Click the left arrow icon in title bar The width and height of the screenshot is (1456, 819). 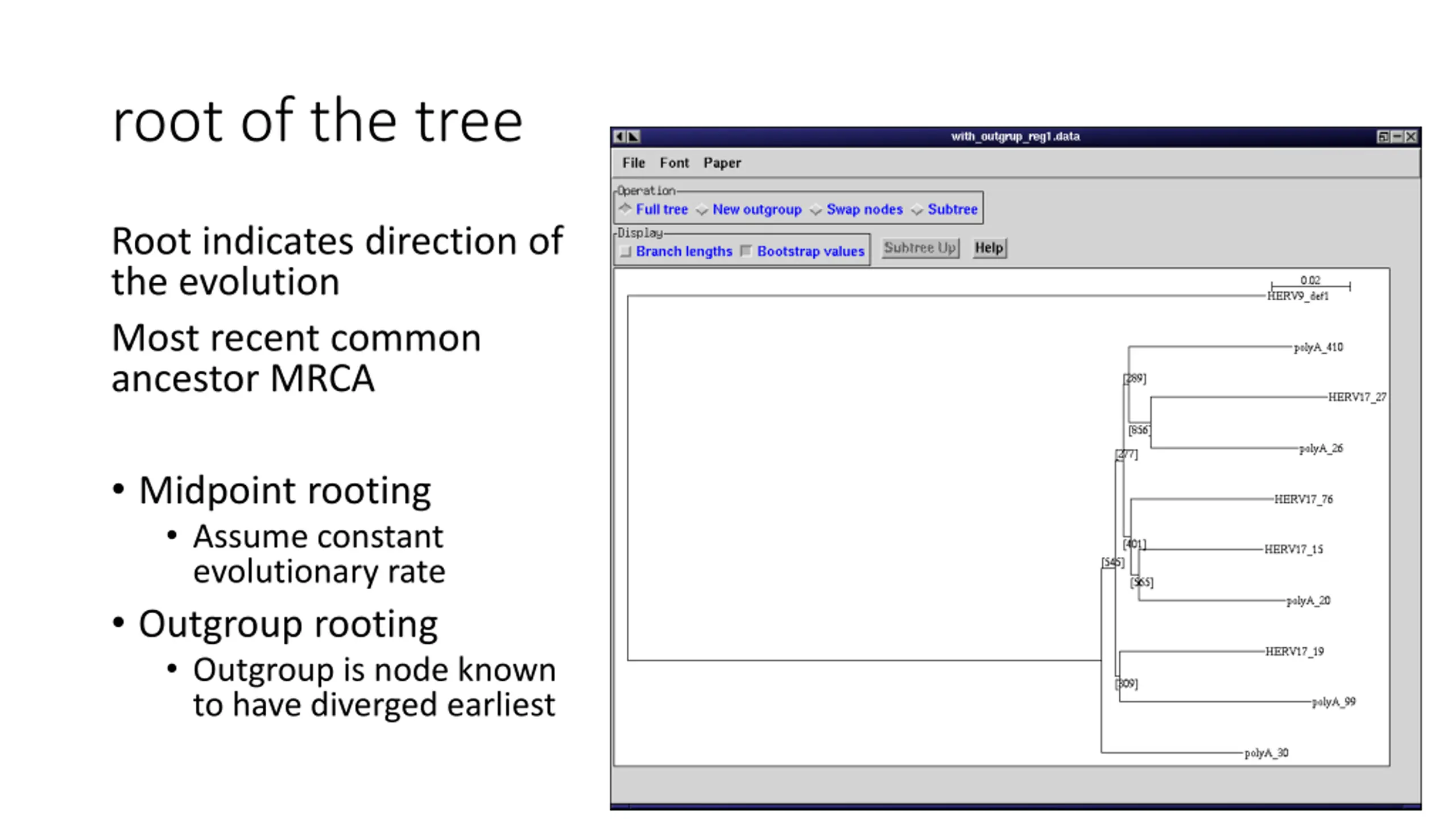pyautogui.click(x=619, y=136)
